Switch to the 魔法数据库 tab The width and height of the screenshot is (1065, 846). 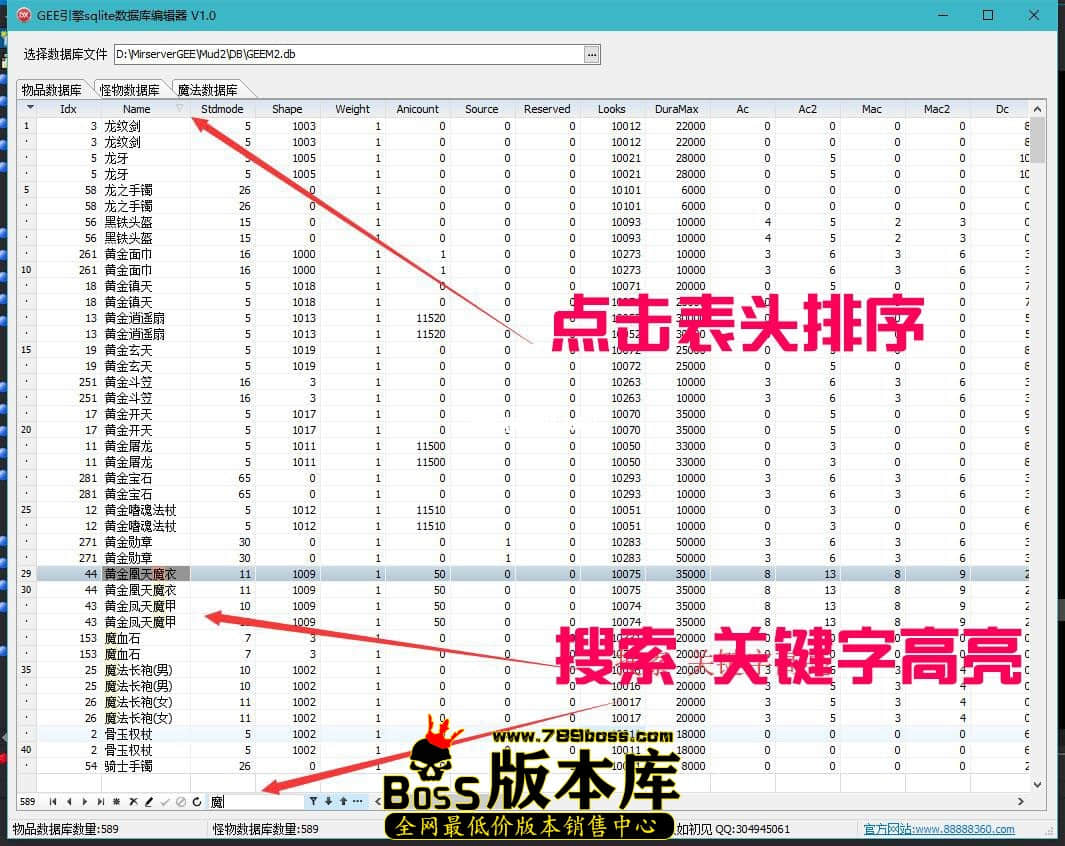207,90
